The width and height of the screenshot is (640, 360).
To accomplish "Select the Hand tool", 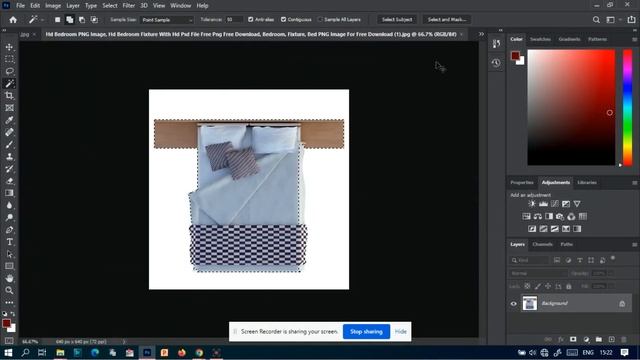I will [9, 278].
